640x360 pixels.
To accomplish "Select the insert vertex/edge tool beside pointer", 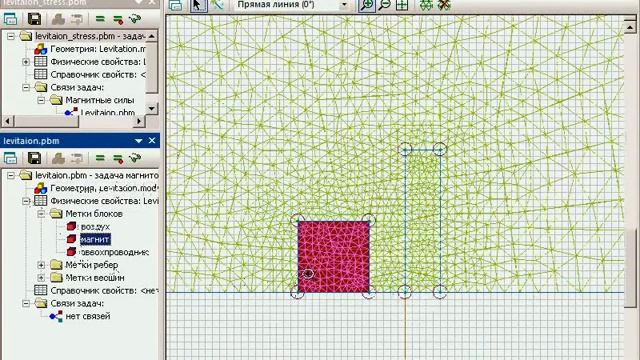I will 218,5.
